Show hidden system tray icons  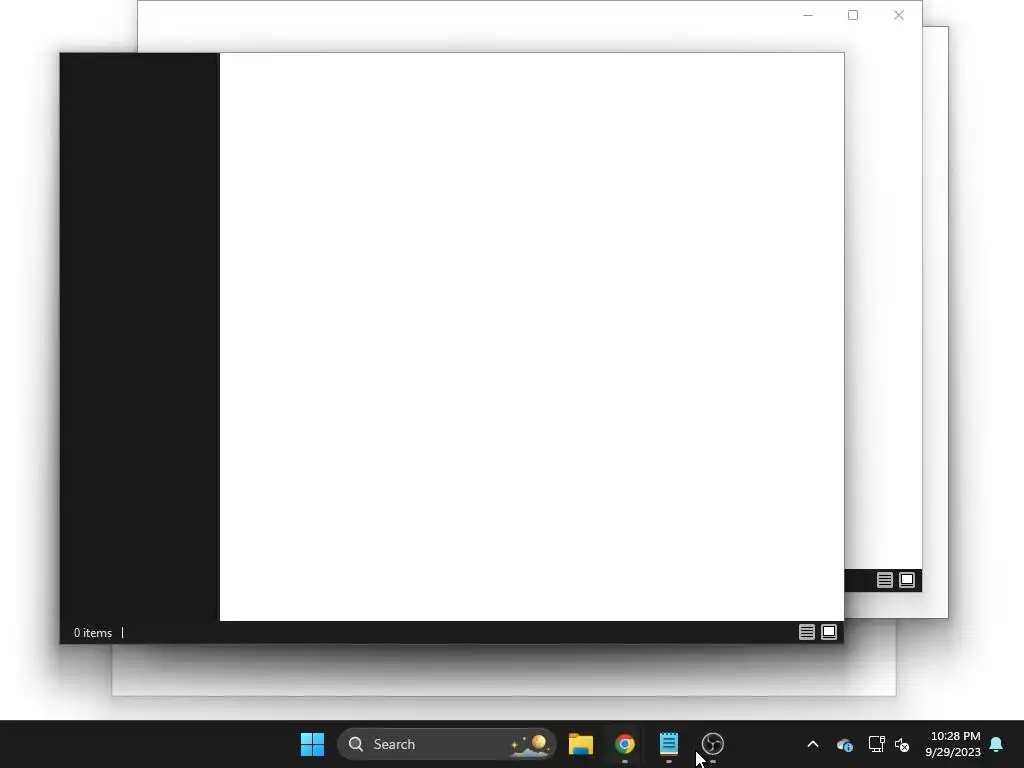click(x=813, y=744)
